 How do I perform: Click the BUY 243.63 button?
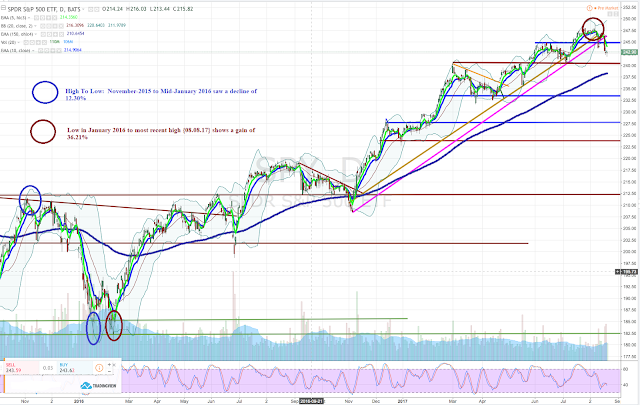pyautogui.click(x=75, y=367)
